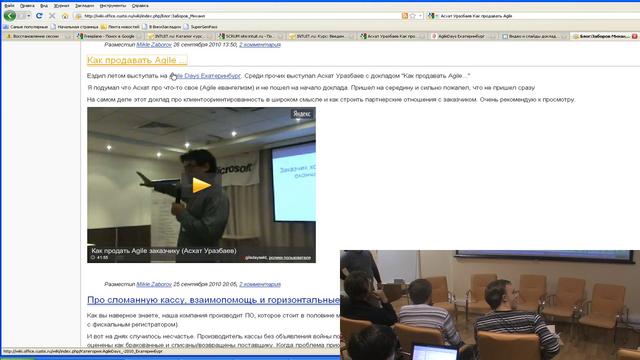Stop loading with the X icon
Screen dimensions: 640x360
52,16
